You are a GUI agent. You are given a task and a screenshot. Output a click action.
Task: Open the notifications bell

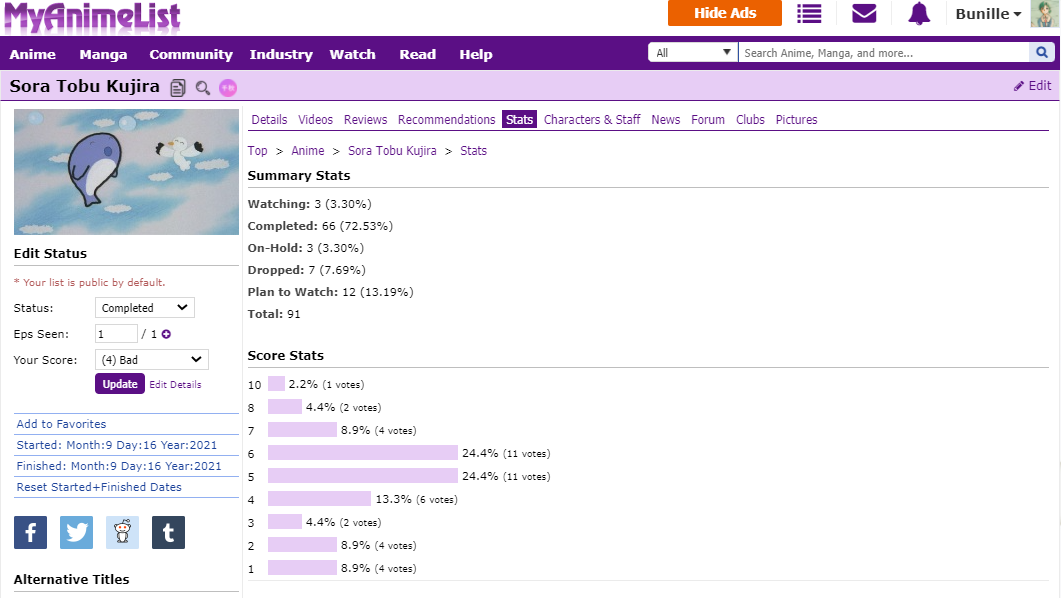919,13
